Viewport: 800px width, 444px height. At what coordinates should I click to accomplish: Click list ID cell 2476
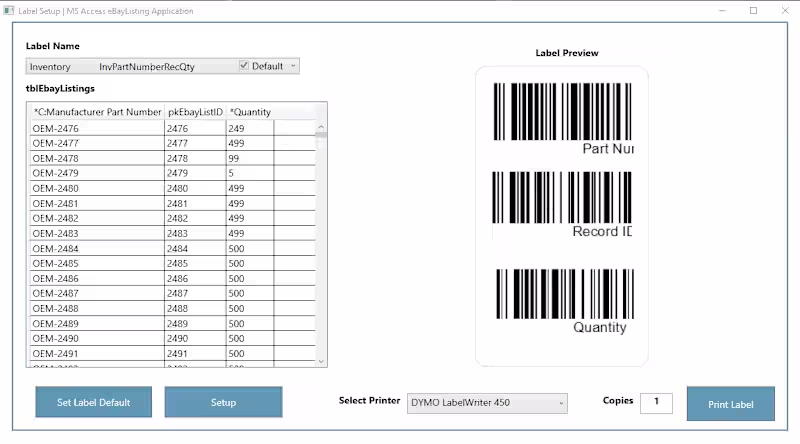click(x=195, y=128)
